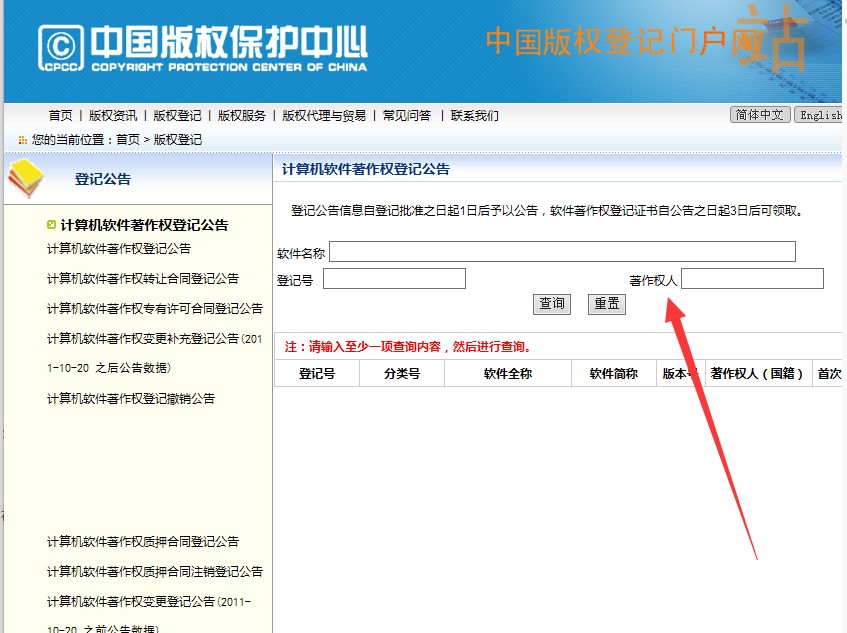Click the 中国版权登记门户网站 banner title

coord(646,41)
